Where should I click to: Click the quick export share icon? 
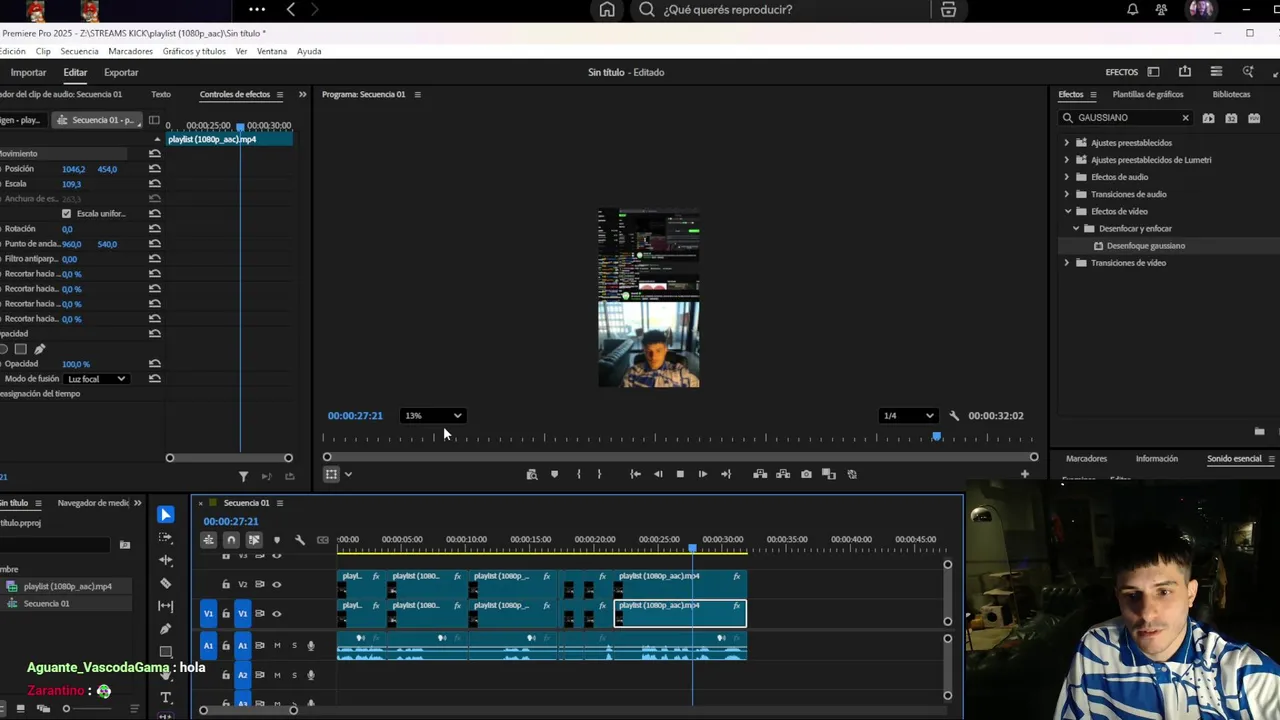(x=1185, y=72)
